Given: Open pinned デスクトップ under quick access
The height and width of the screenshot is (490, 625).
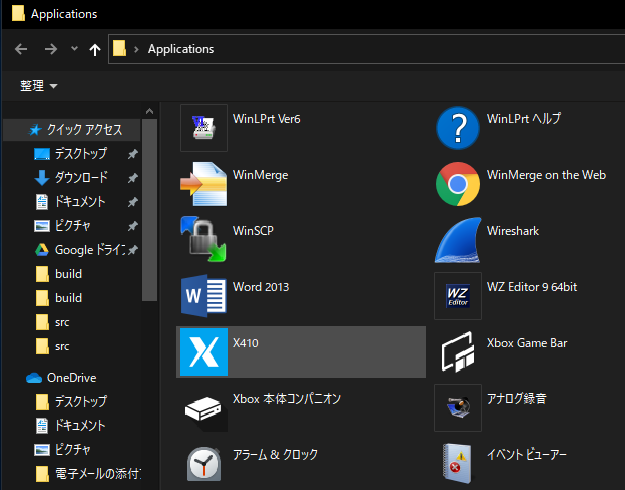Looking at the screenshot, I should [x=81, y=153].
